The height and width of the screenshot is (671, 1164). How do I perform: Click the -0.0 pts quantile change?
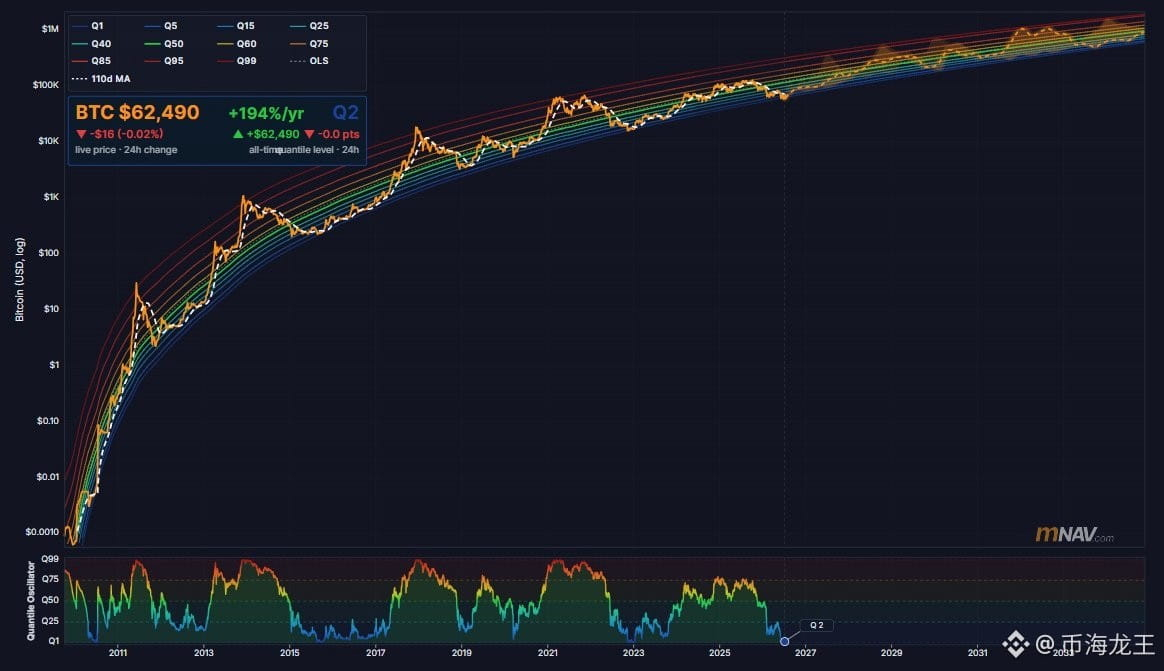click(x=339, y=134)
